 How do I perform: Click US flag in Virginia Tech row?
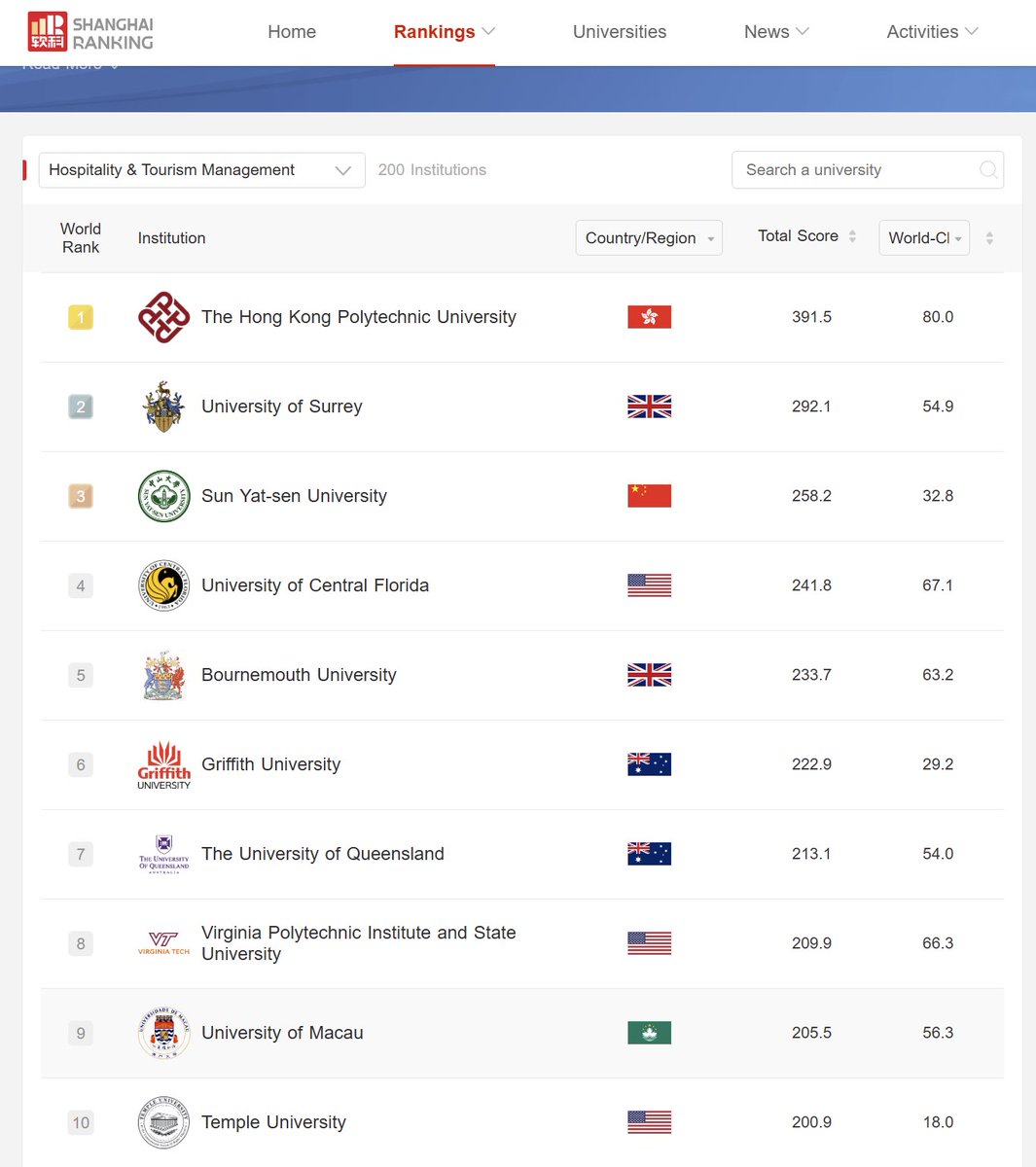click(x=650, y=943)
